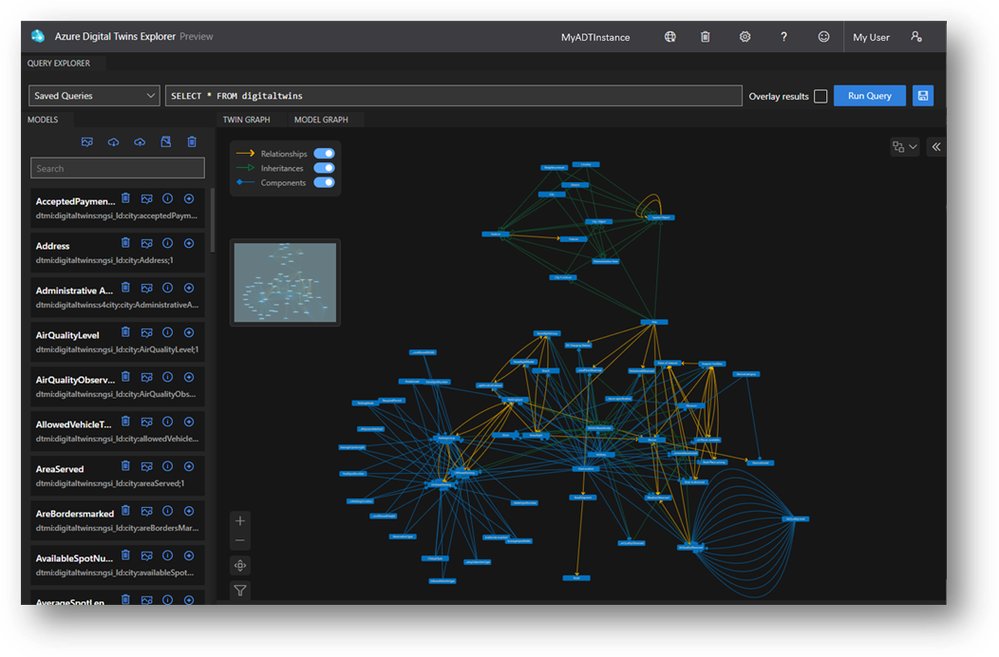Click the models Search input field

[x=117, y=168]
